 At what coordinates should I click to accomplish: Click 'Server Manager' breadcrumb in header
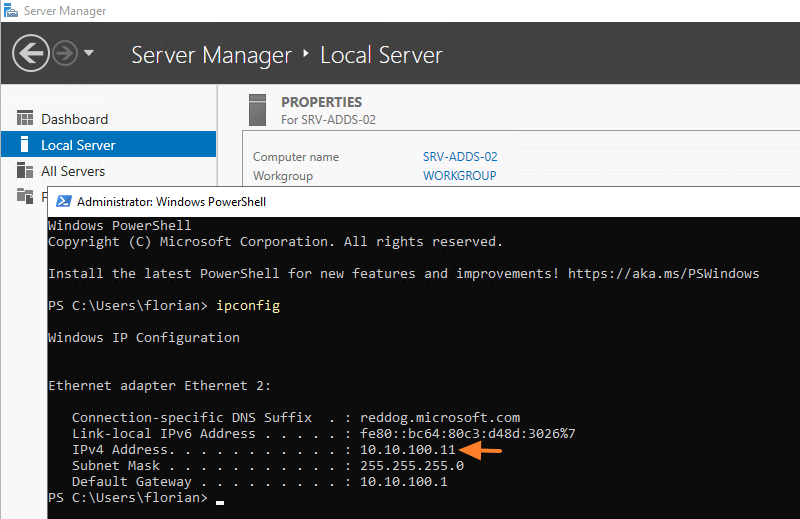pos(211,55)
